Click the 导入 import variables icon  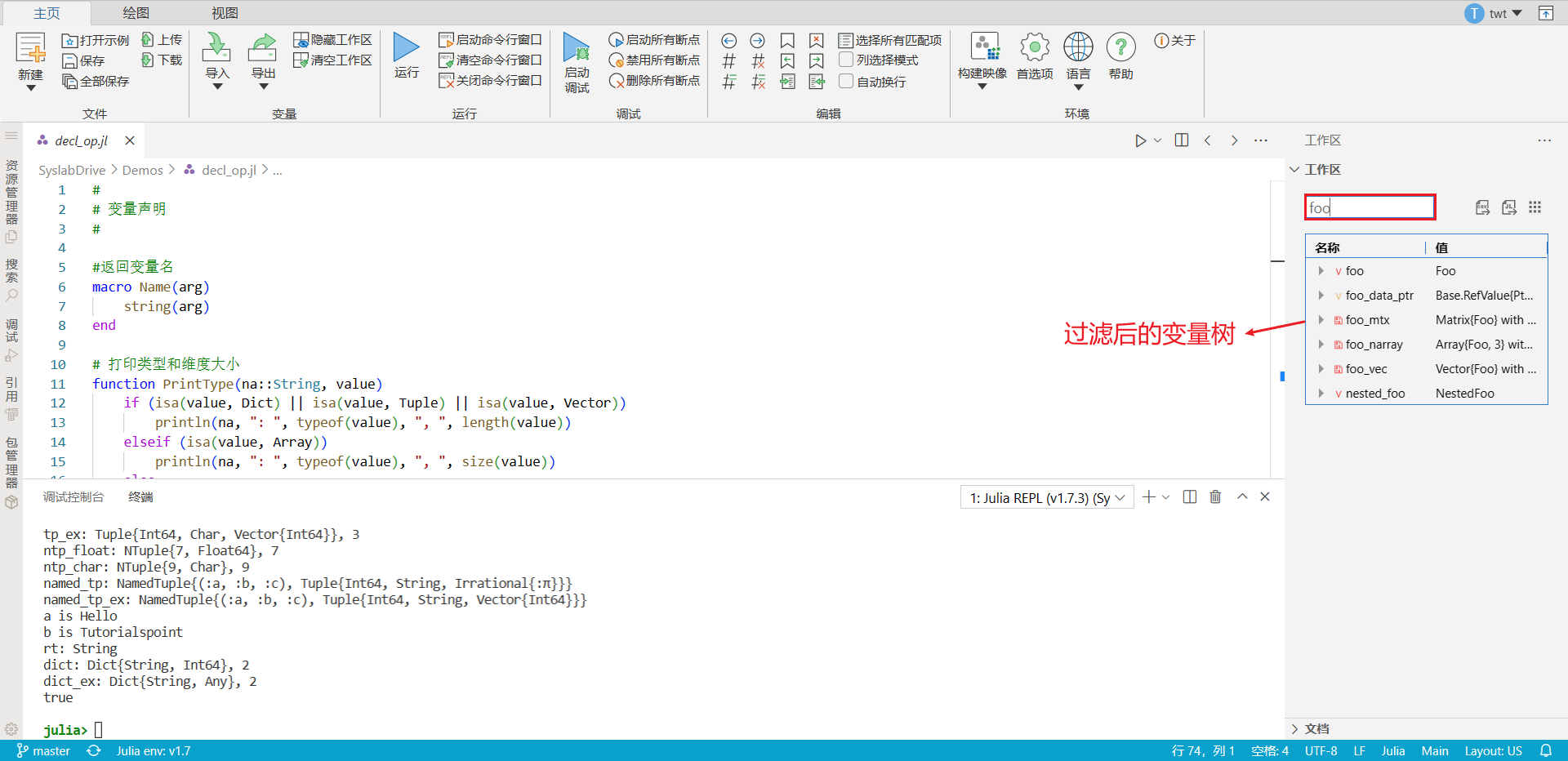click(x=216, y=47)
